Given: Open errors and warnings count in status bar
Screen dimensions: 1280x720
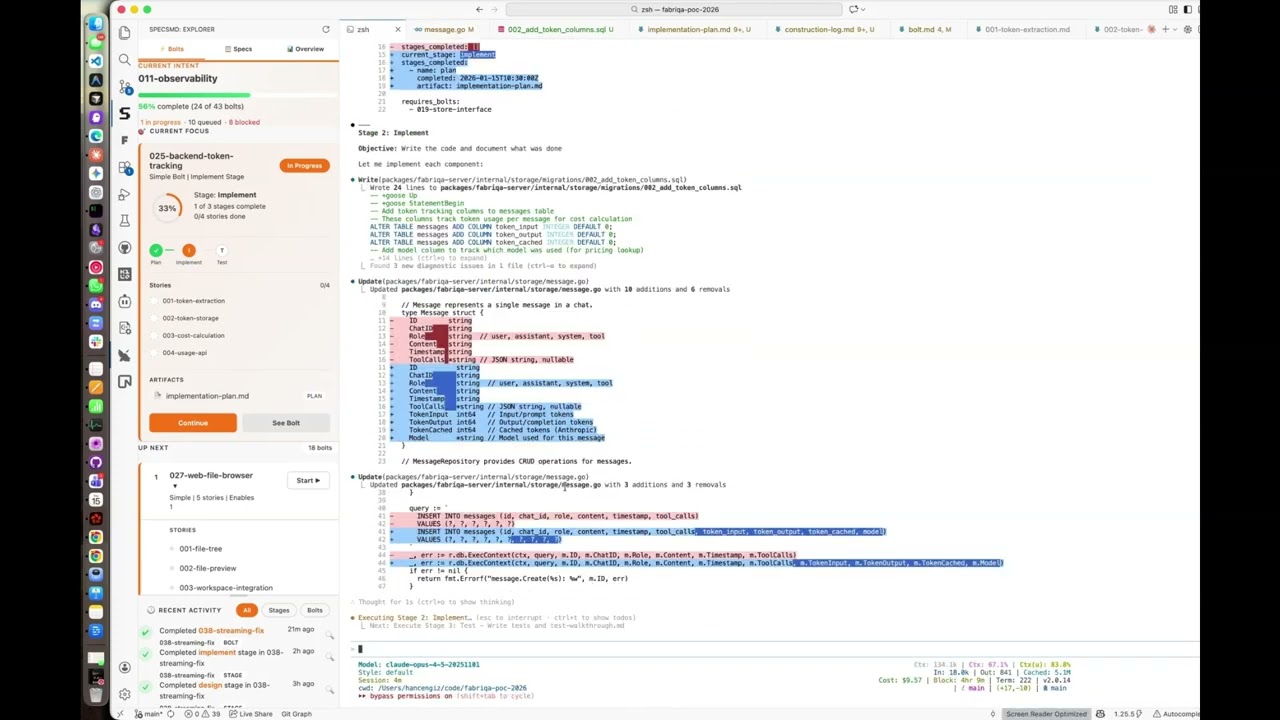Looking at the screenshot, I should pos(204,714).
